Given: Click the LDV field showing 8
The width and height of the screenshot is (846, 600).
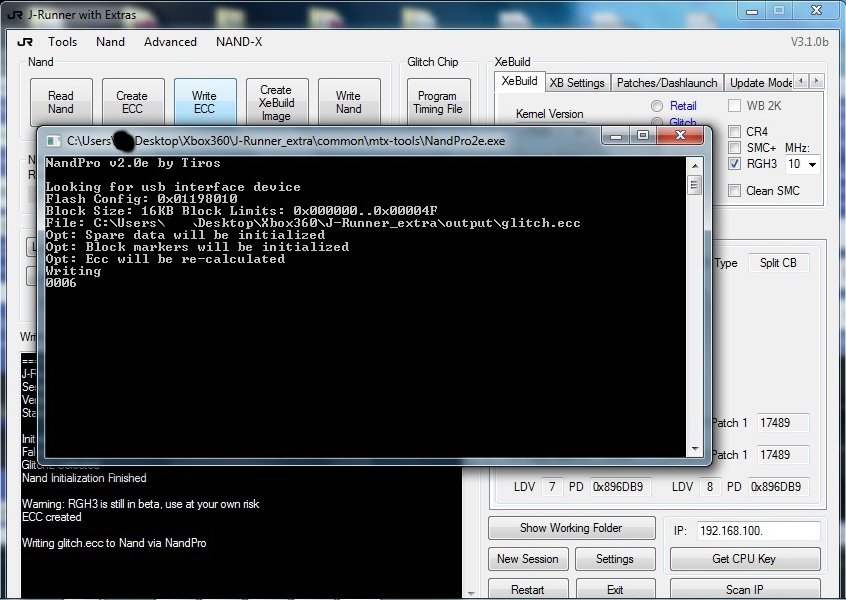Looking at the screenshot, I should (x=710, y=487).
